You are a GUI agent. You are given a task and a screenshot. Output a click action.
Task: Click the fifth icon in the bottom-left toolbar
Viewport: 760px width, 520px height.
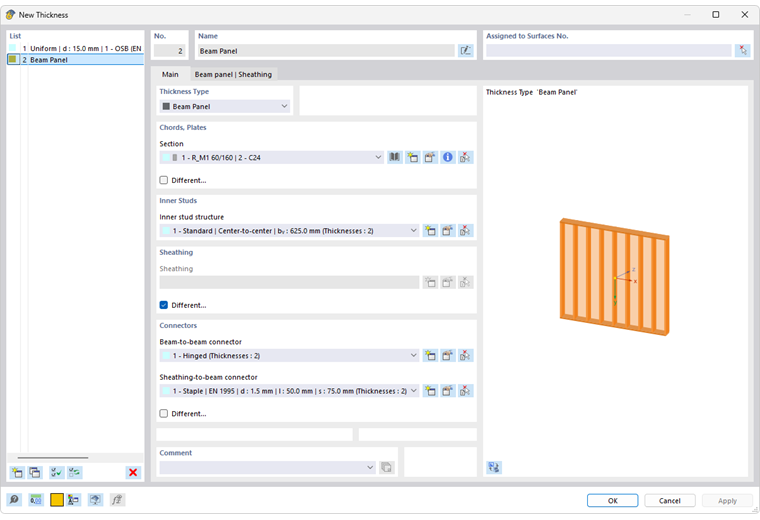pyautogui.click(x=95, y=500)
